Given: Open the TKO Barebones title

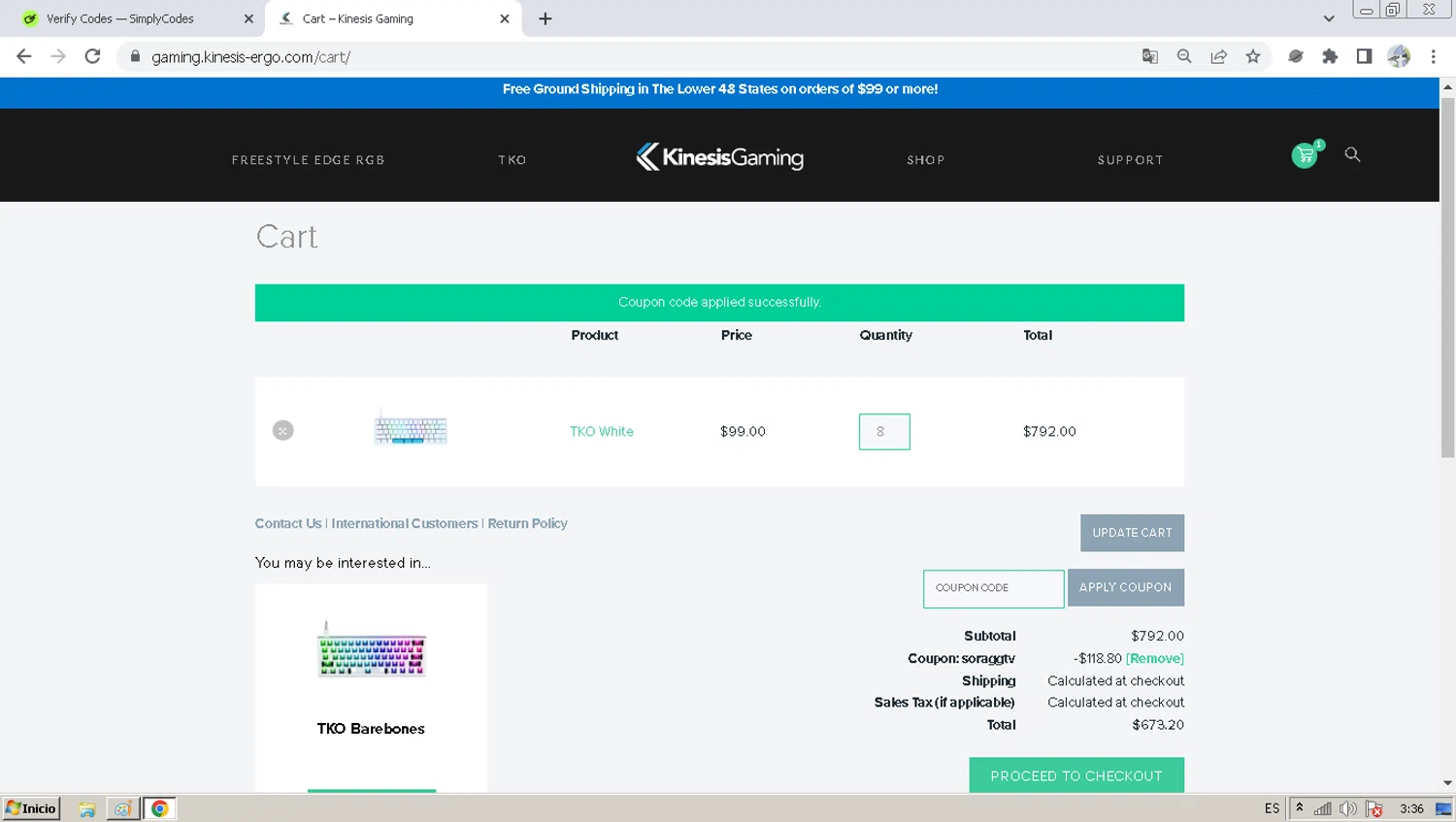Looking at the screenshot, I should click(x=371, y=729).
